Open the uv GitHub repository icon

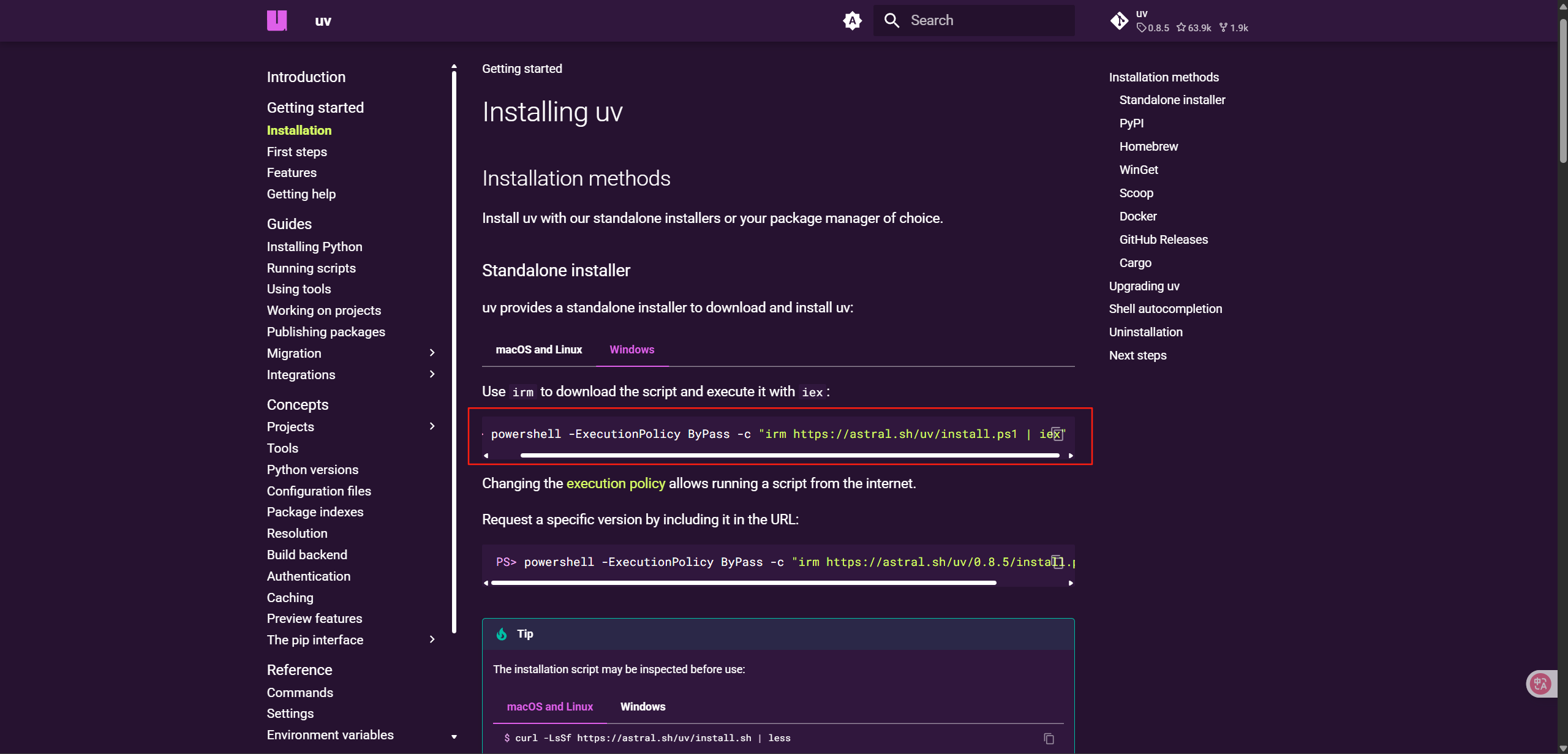(1119, 20)
